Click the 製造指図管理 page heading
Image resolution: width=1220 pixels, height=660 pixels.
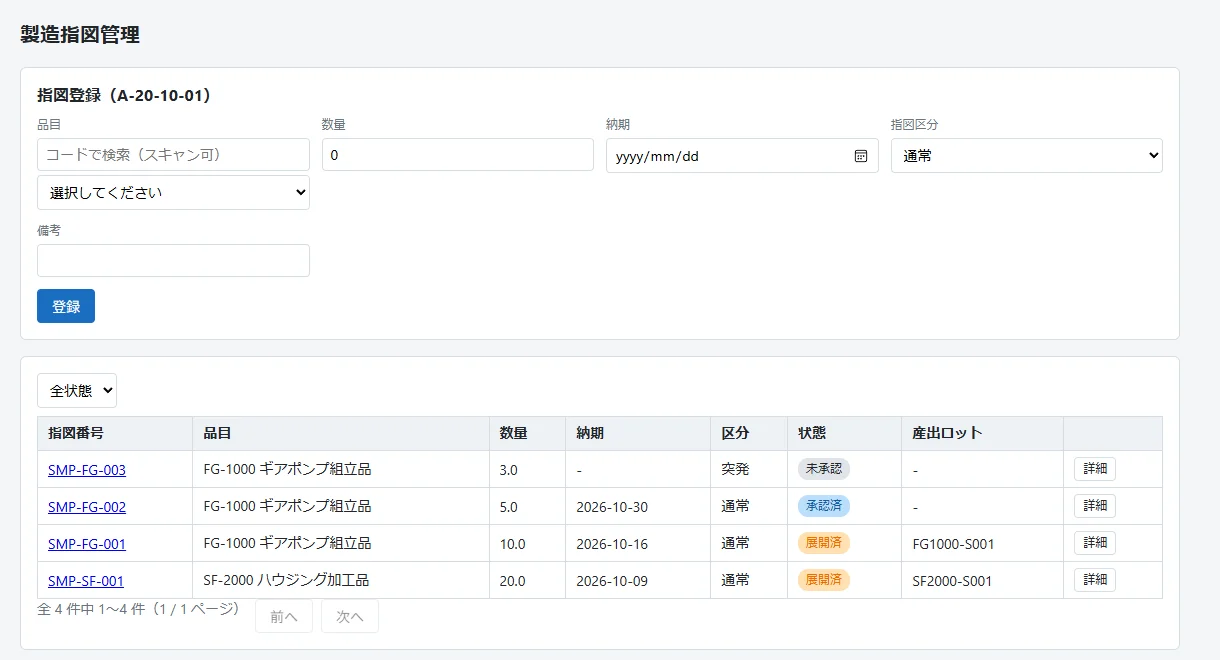pyautogui.click(x=80, y=34)
